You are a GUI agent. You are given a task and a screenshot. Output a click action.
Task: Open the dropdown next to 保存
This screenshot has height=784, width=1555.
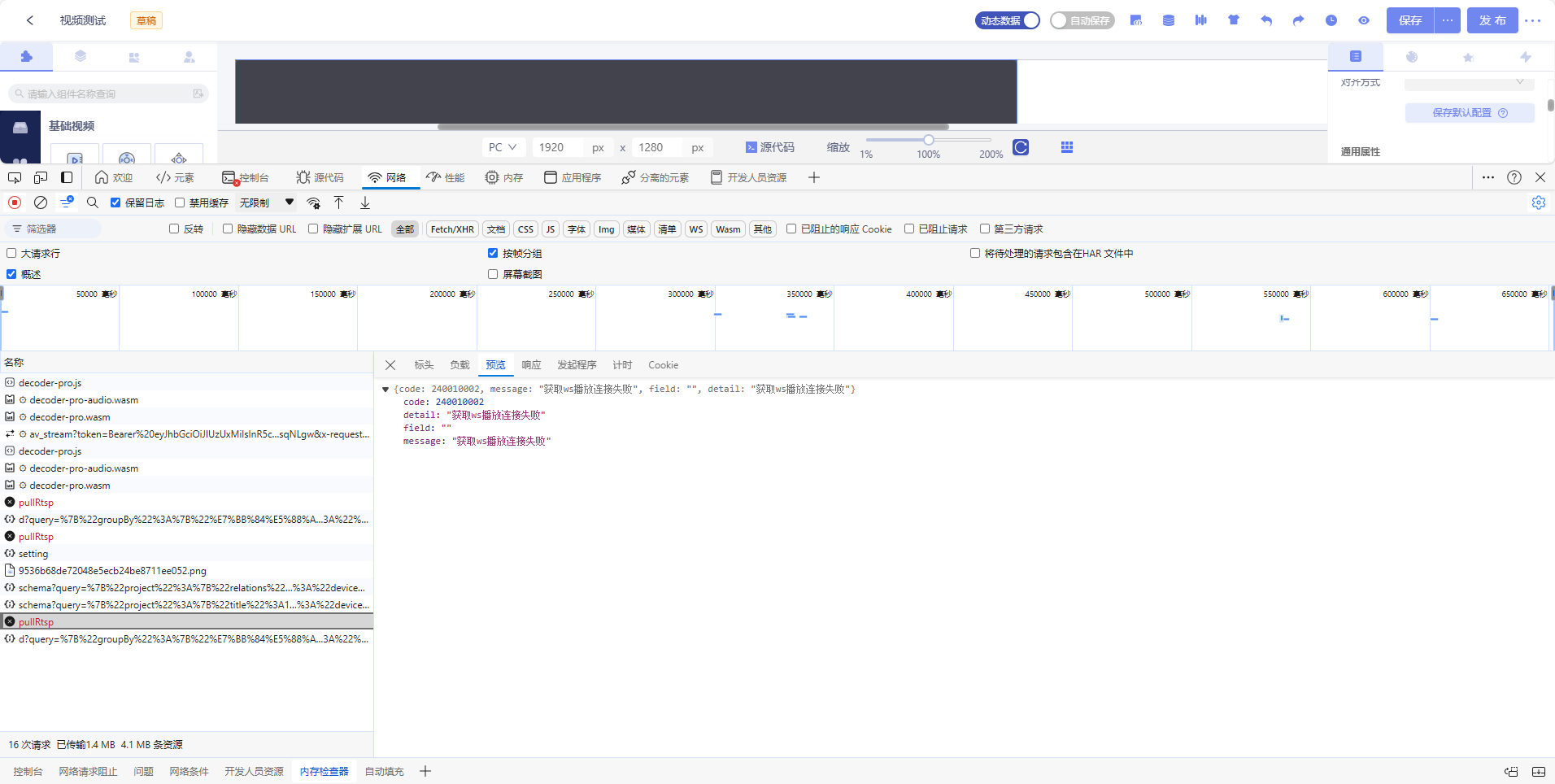point(1448,20)
